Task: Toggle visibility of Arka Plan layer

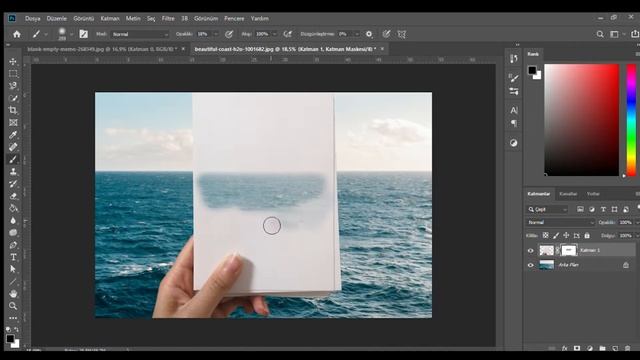Action: pos(531,265)
